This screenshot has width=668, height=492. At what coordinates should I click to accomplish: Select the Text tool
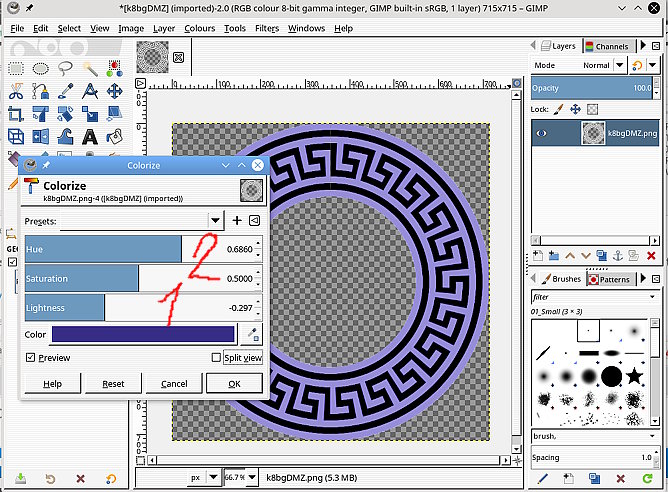(90, 137)
